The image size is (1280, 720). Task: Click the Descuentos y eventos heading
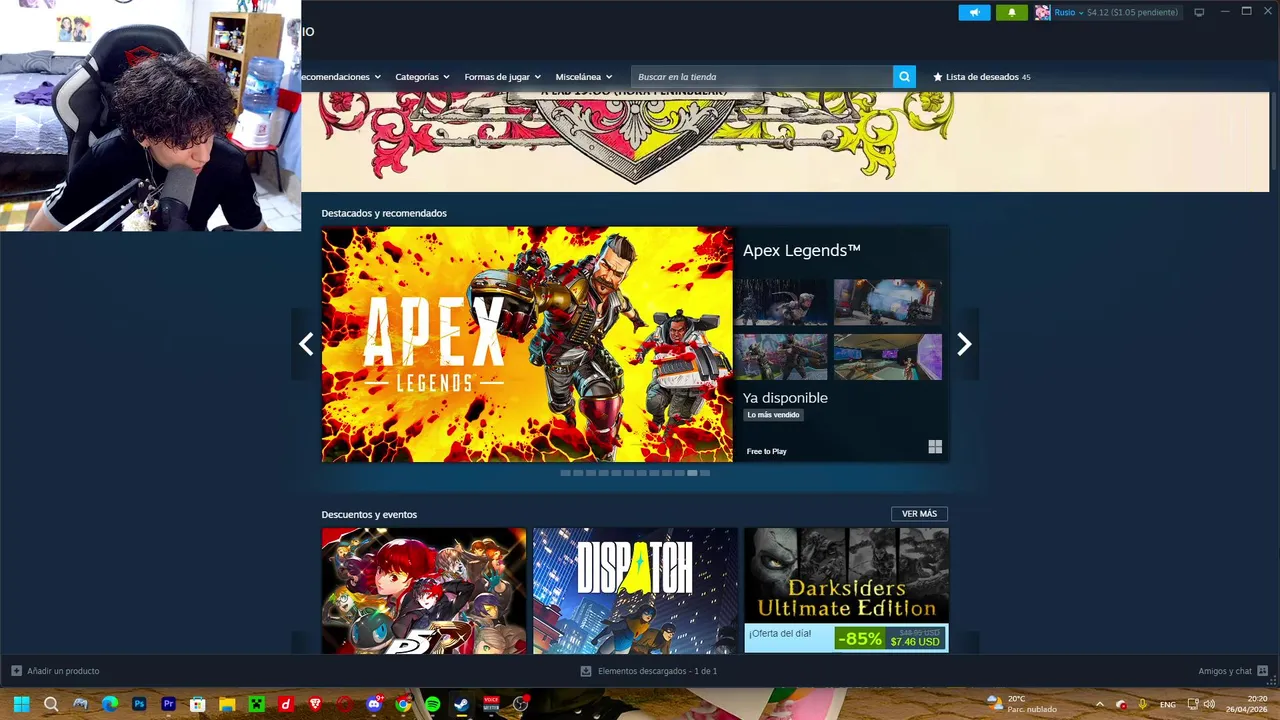[369, 514]
